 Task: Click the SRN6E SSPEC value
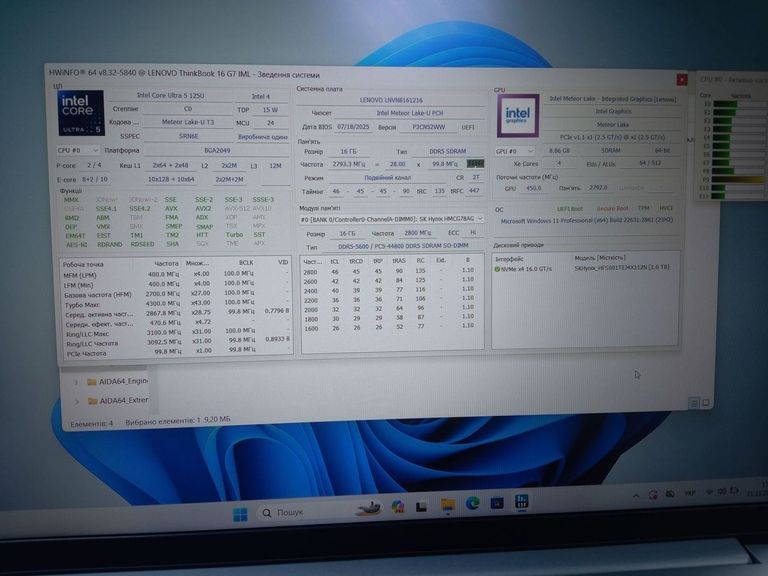click(188, 137)
